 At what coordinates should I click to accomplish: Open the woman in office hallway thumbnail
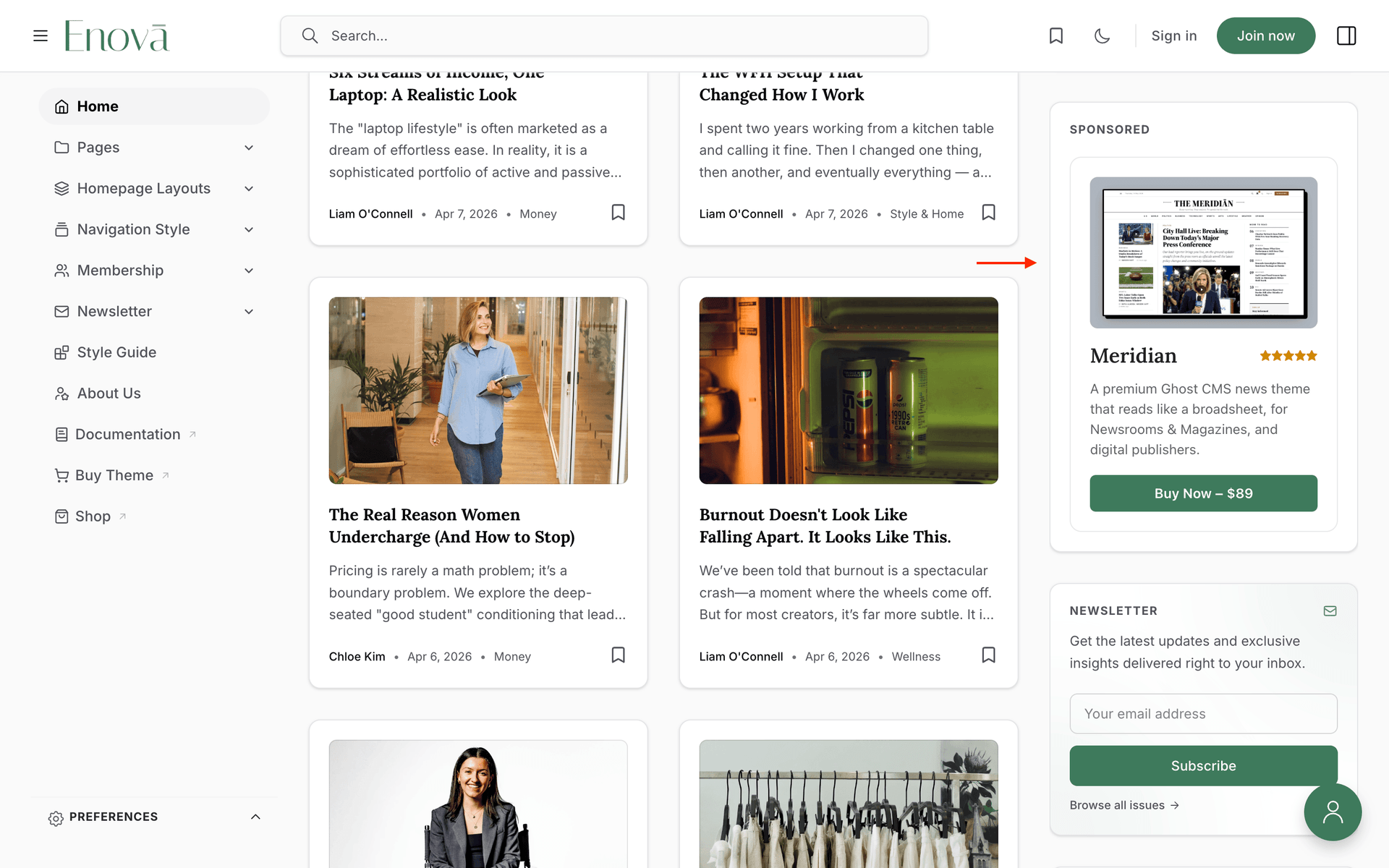pyautogui.click(x=478, y=391)
